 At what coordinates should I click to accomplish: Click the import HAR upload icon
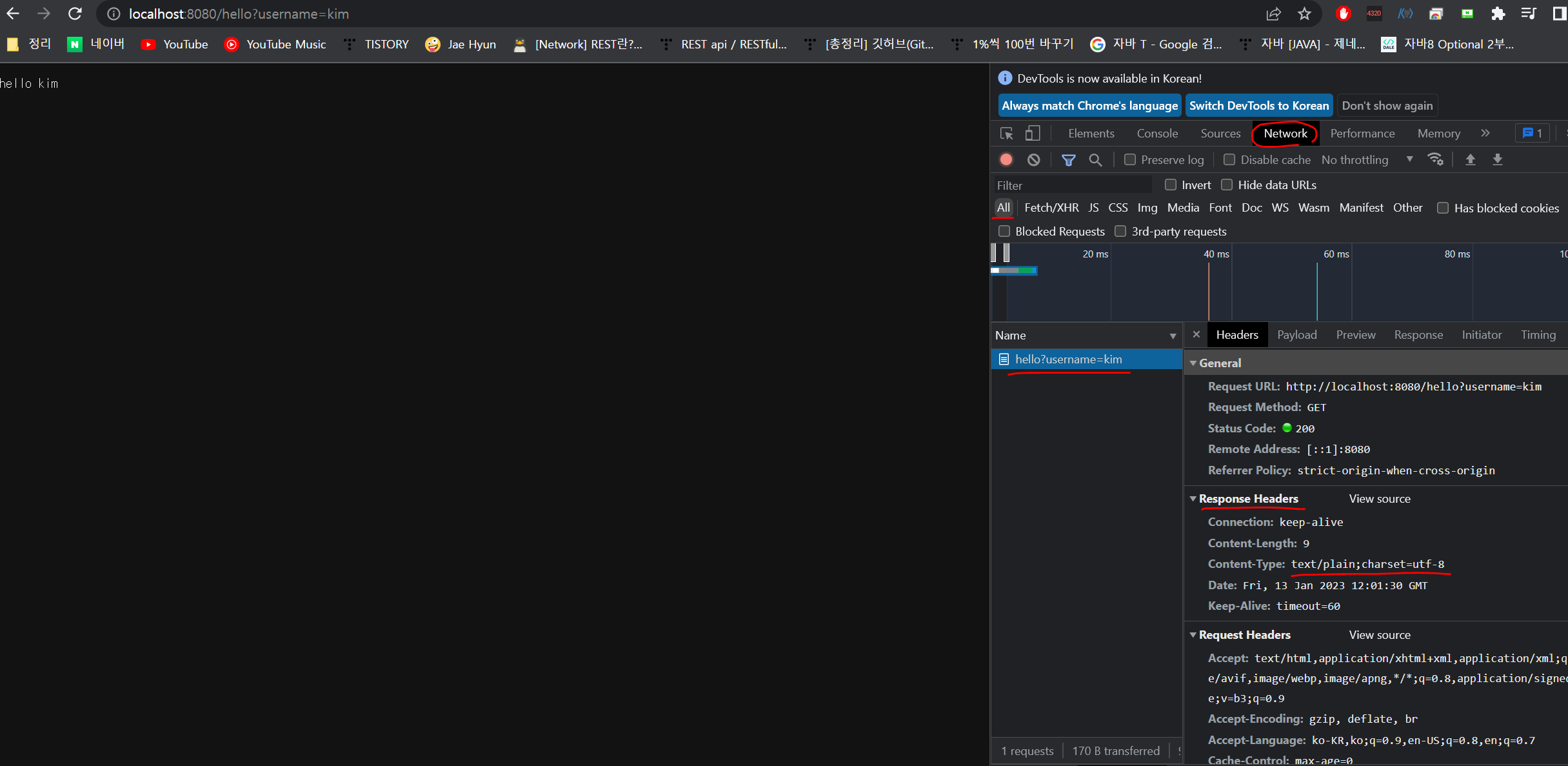(x=1470, y=159)
